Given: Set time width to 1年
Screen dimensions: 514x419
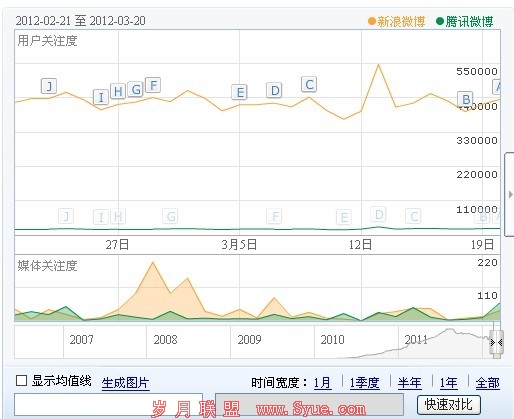Looking at the screenshot, I should pyautogui.click(x=448, y=383).
